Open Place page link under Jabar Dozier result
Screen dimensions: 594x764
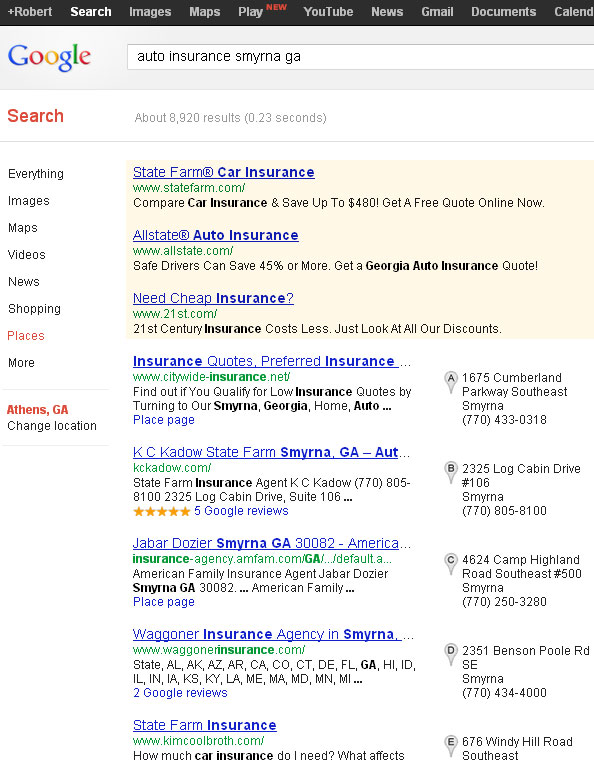(164, 602)
